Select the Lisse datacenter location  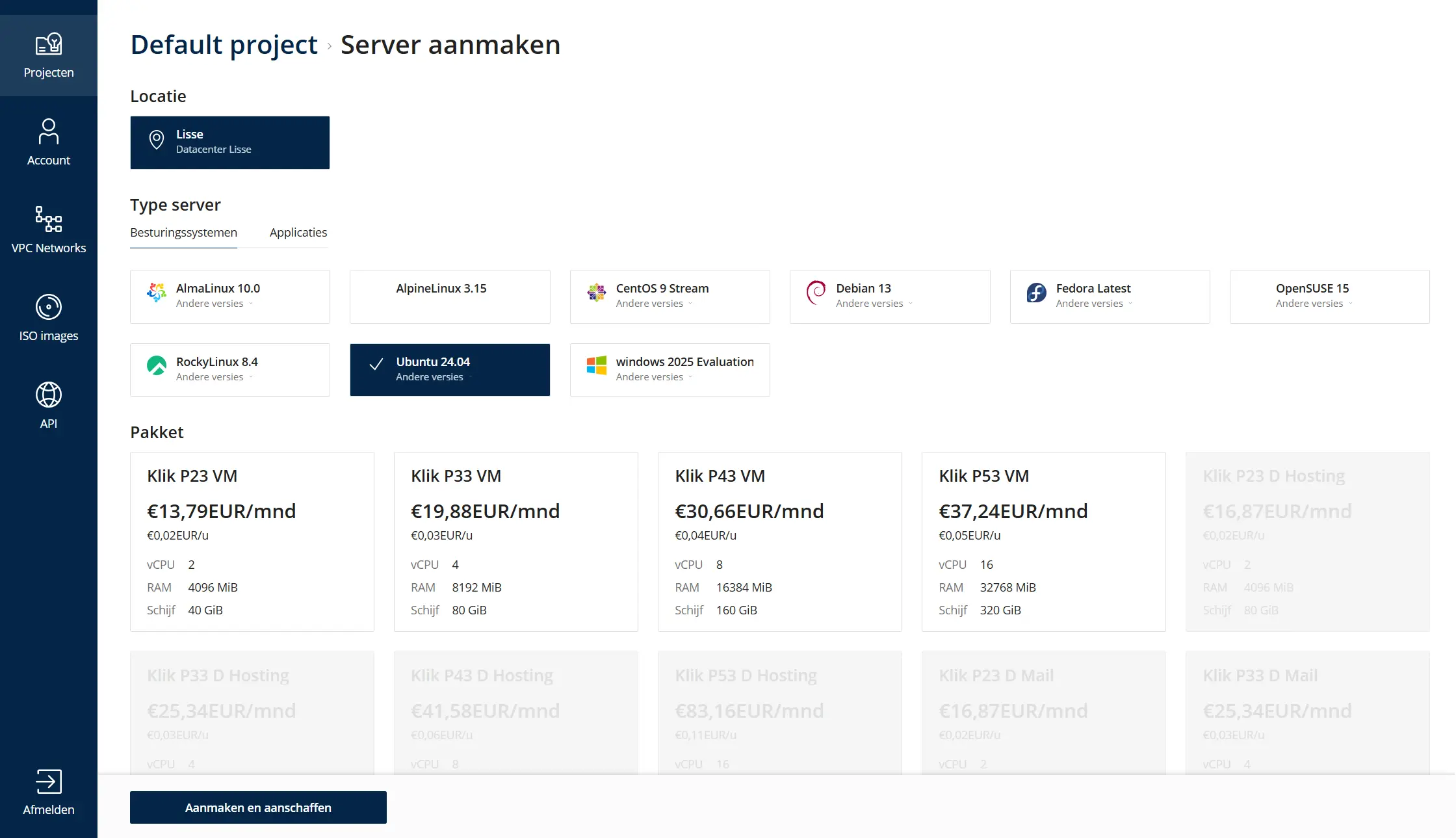click(229, 142)
